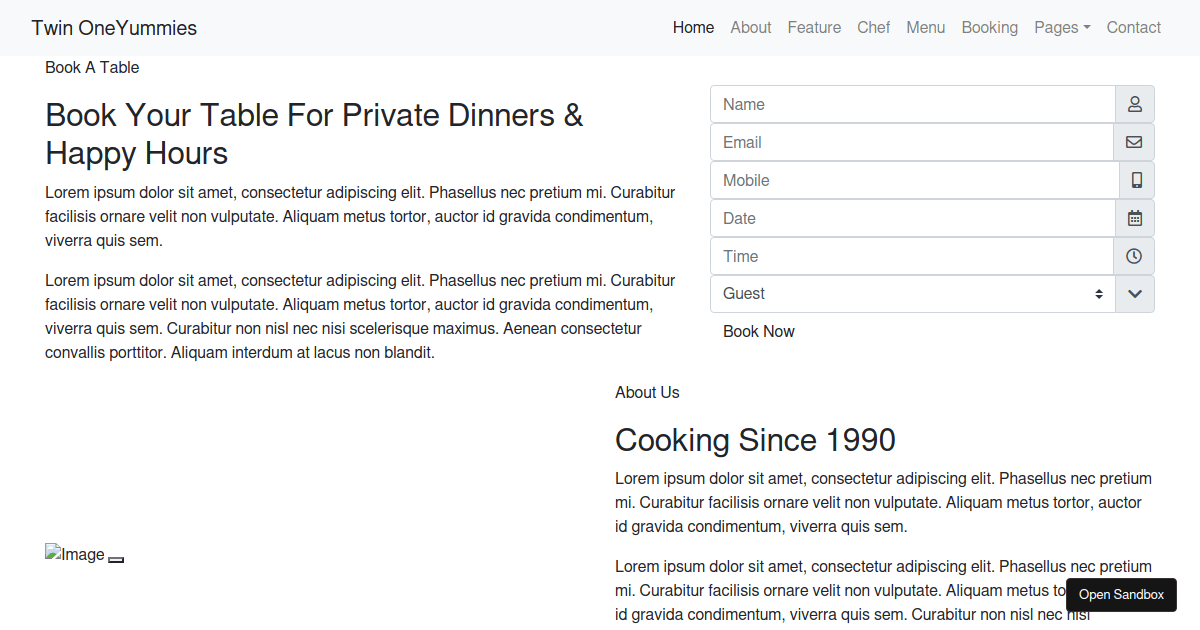Click the mobile phone icon beside Mobile field
This screenshot has width=1200, height=630.
1136,180
